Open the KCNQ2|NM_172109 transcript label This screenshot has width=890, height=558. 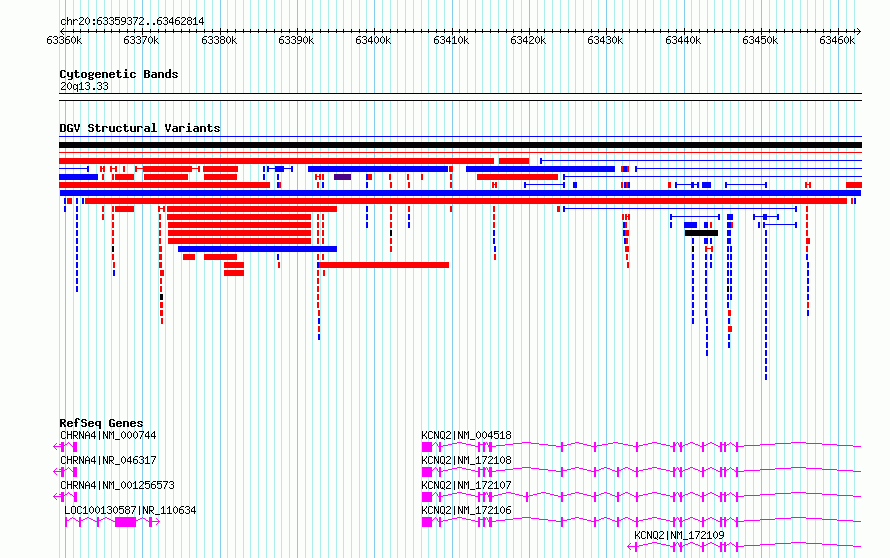679,535
